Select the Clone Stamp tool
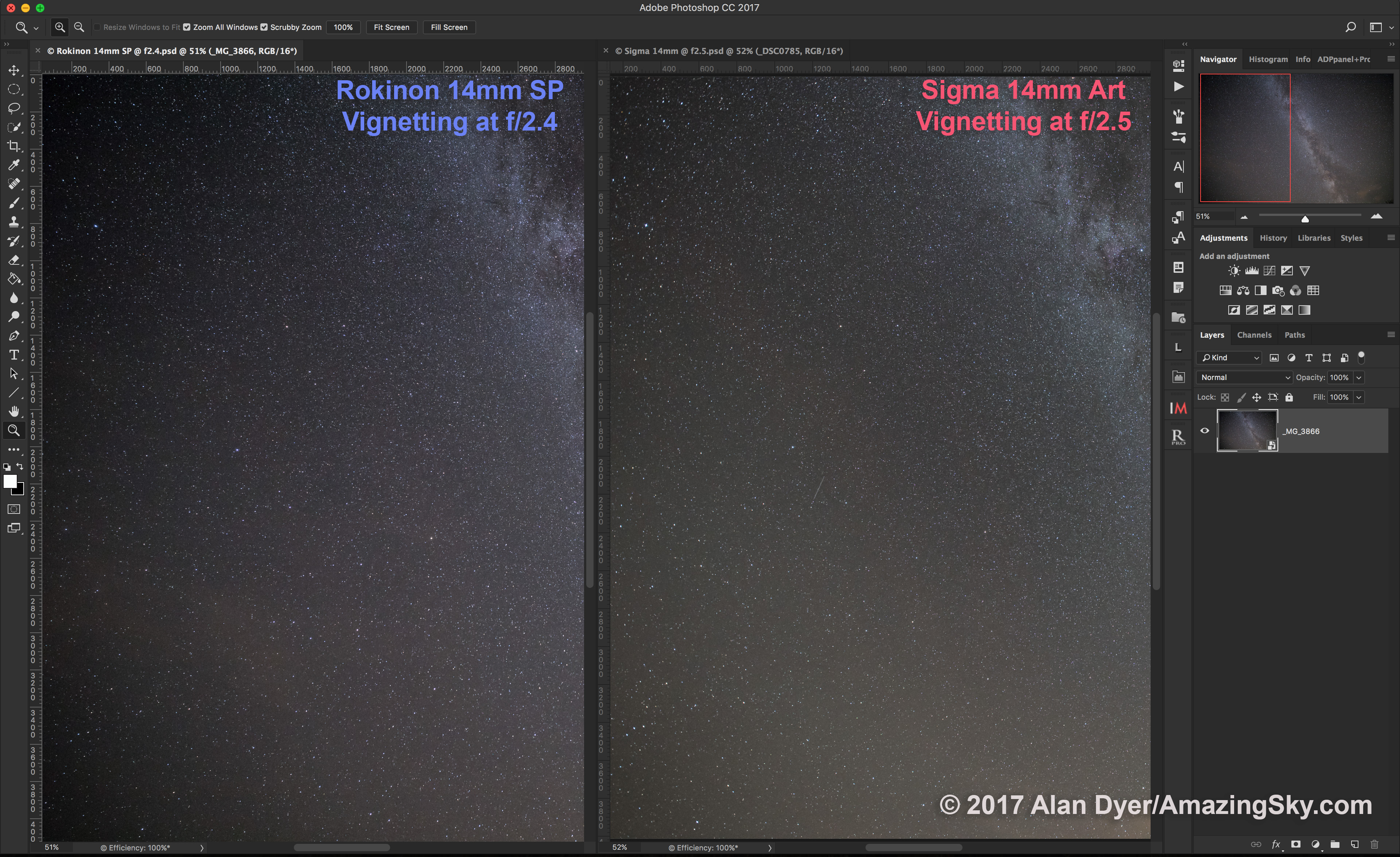This screenshot has width=1400, height=857. (13, 222)
